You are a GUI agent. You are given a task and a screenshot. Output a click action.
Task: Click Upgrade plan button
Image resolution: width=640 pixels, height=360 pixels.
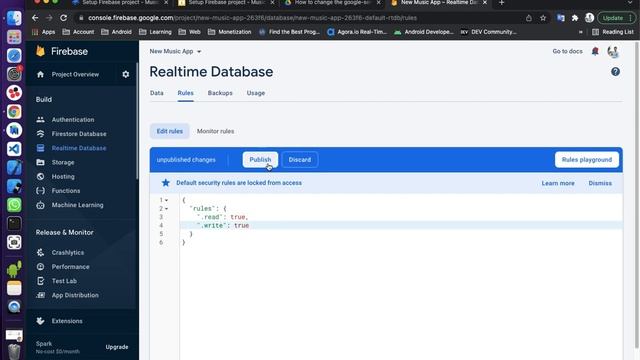coord(117,347)
